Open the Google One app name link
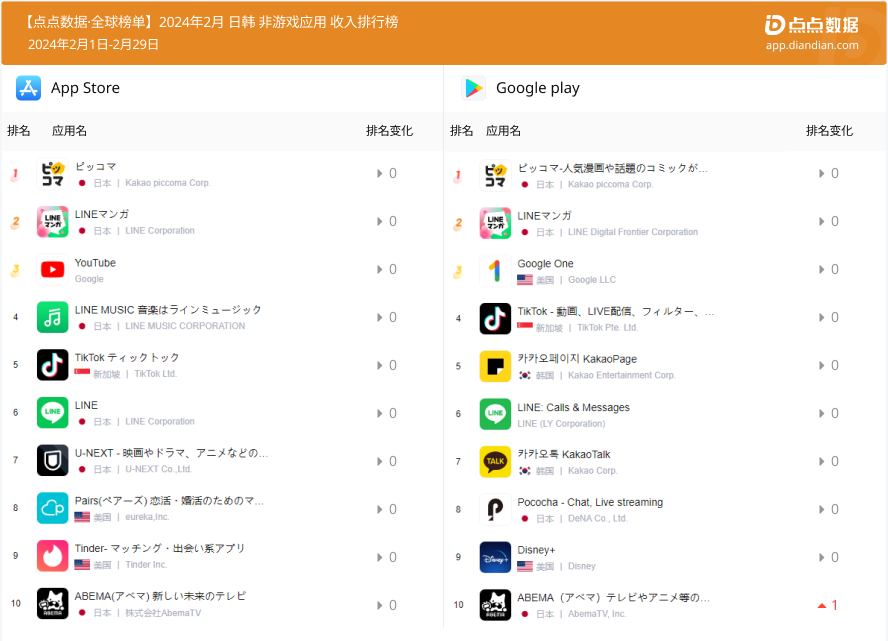The width and height of the screenshot is (888, 641). tap(545, 264)
